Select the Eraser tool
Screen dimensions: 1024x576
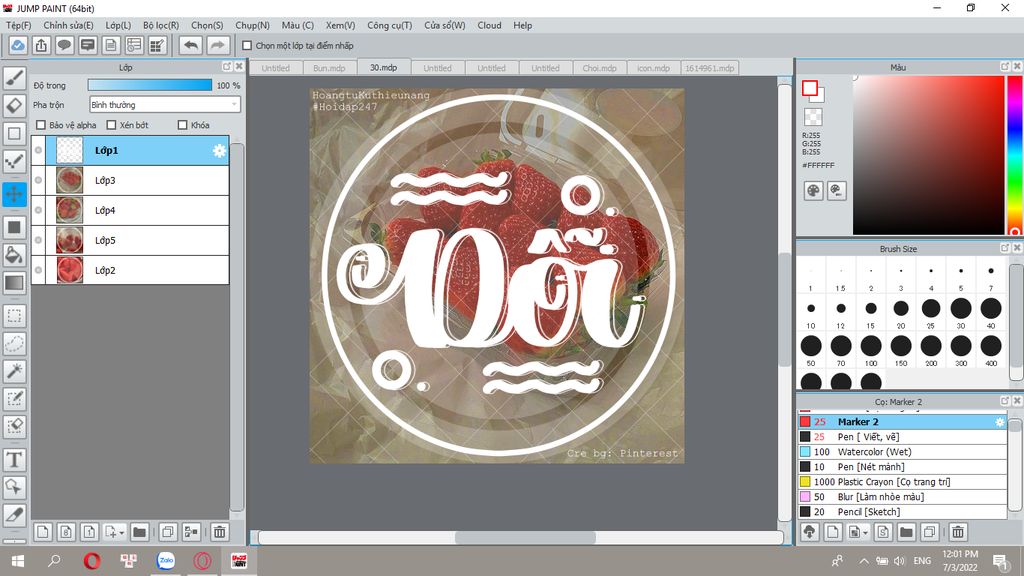click(14, 105)
